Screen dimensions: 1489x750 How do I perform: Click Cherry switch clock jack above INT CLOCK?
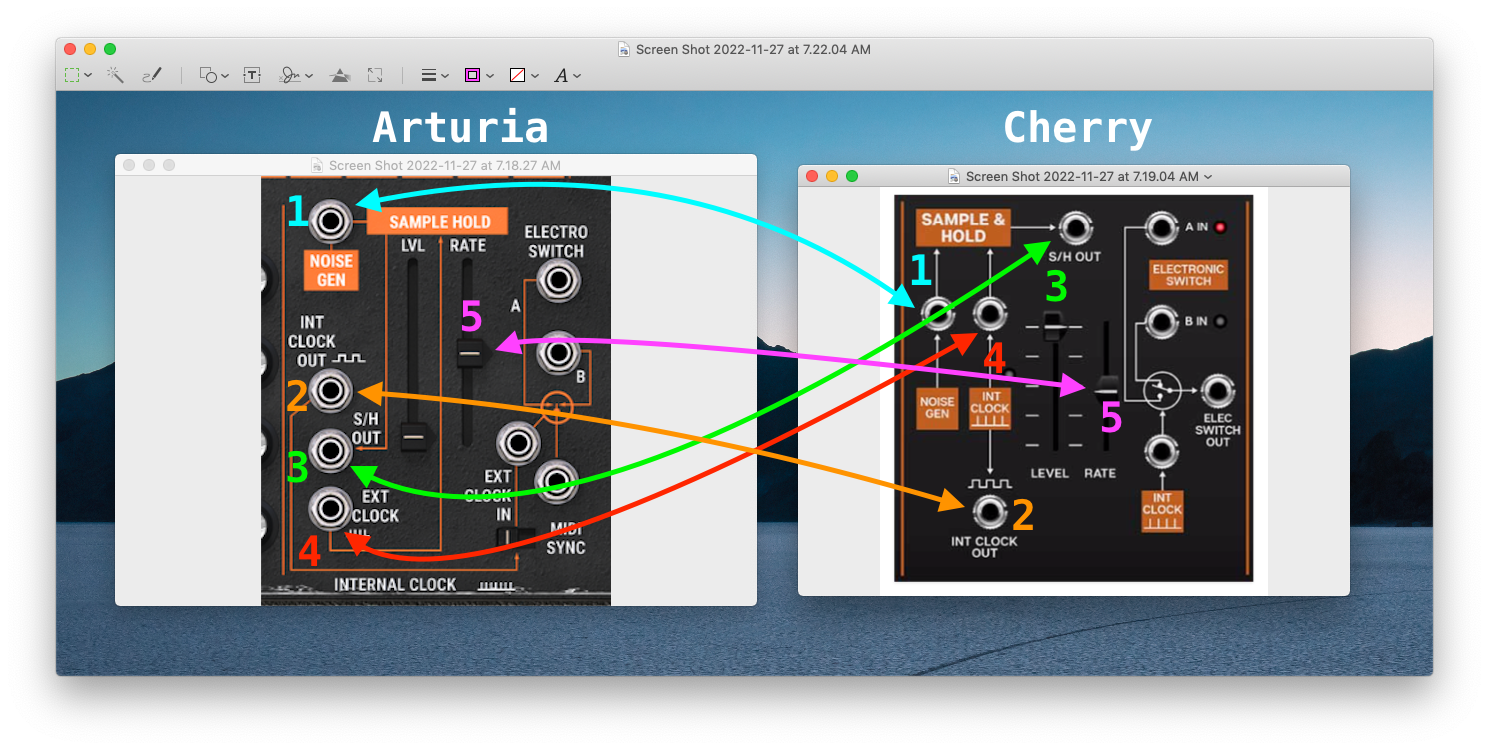tap(1161, 453)
